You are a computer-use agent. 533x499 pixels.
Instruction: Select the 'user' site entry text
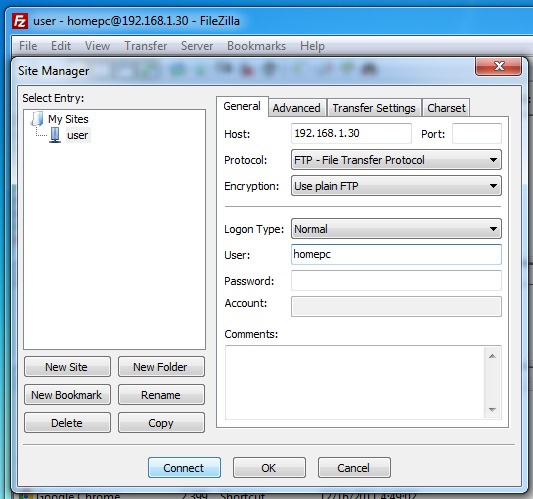(x=78, y=135)
